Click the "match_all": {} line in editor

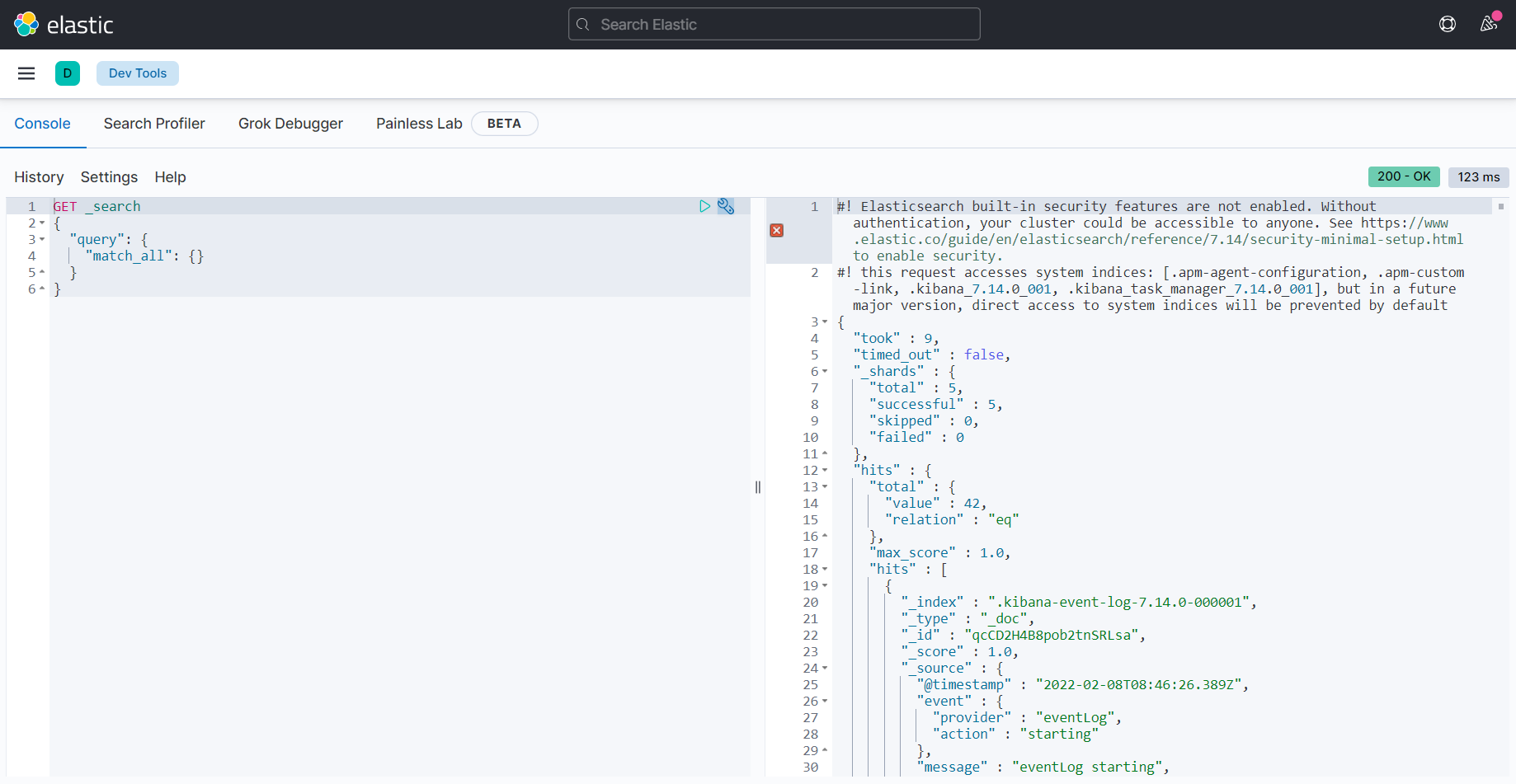144,256
